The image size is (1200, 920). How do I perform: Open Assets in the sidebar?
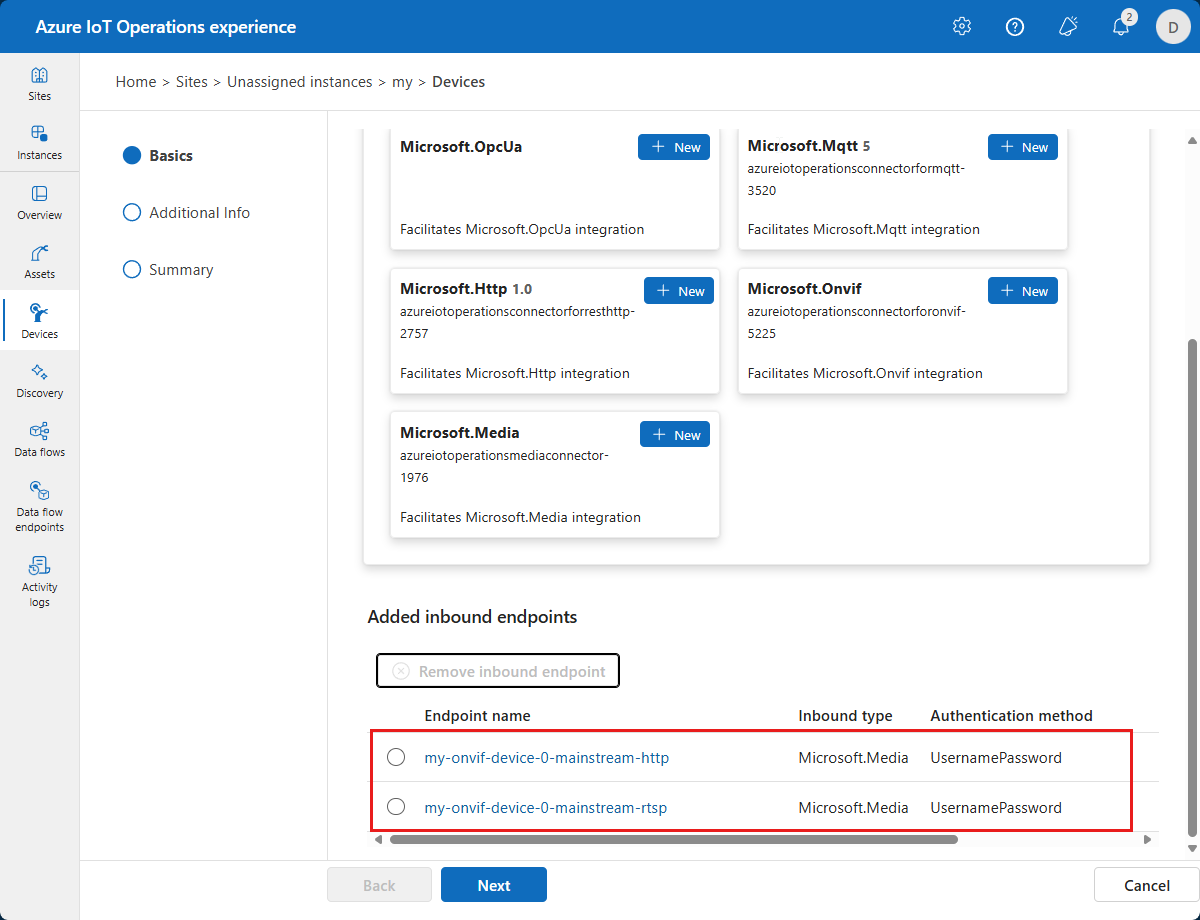pyautogui.click(x=39, y=262)
